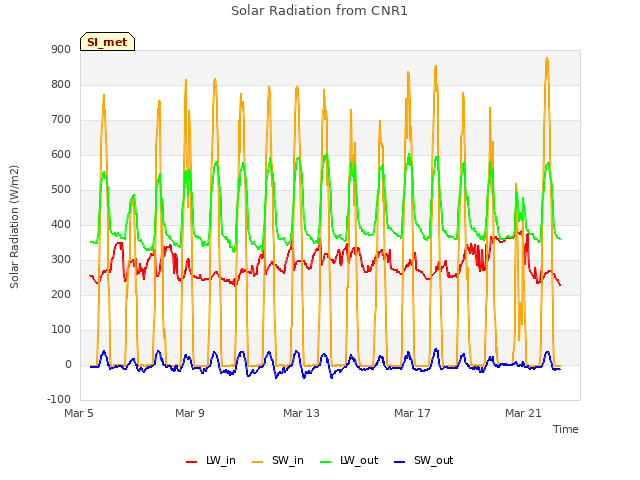This screenshot has width=640, height=480.
Task: Click the 300 y-axis label
Action: point(61,260)
